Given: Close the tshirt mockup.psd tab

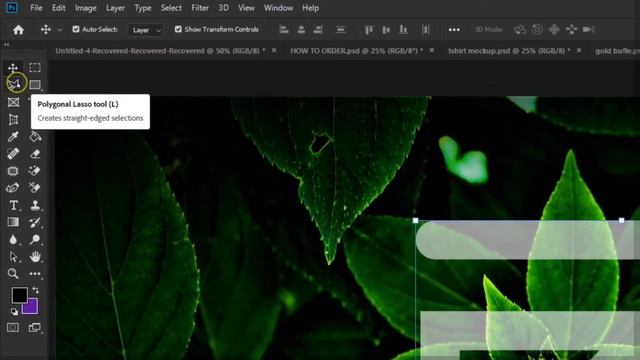Looking at the screenshot, I should click(x=579, y=50).
